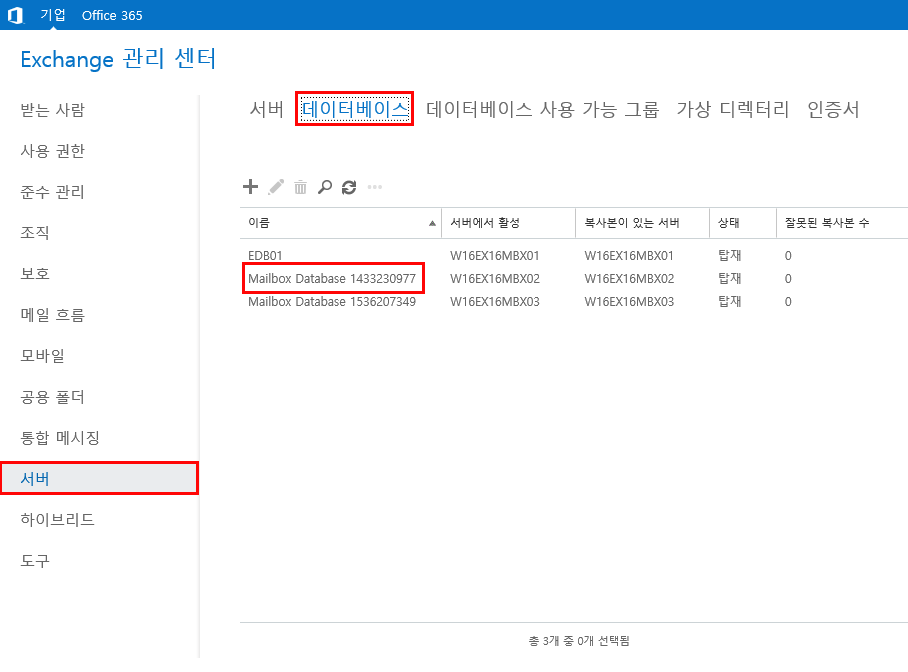This screenshot has height=672, width=908.
Task: Click W16EX16MBX01 in the 복사본이 있는 서버 column
Action: 629,255
